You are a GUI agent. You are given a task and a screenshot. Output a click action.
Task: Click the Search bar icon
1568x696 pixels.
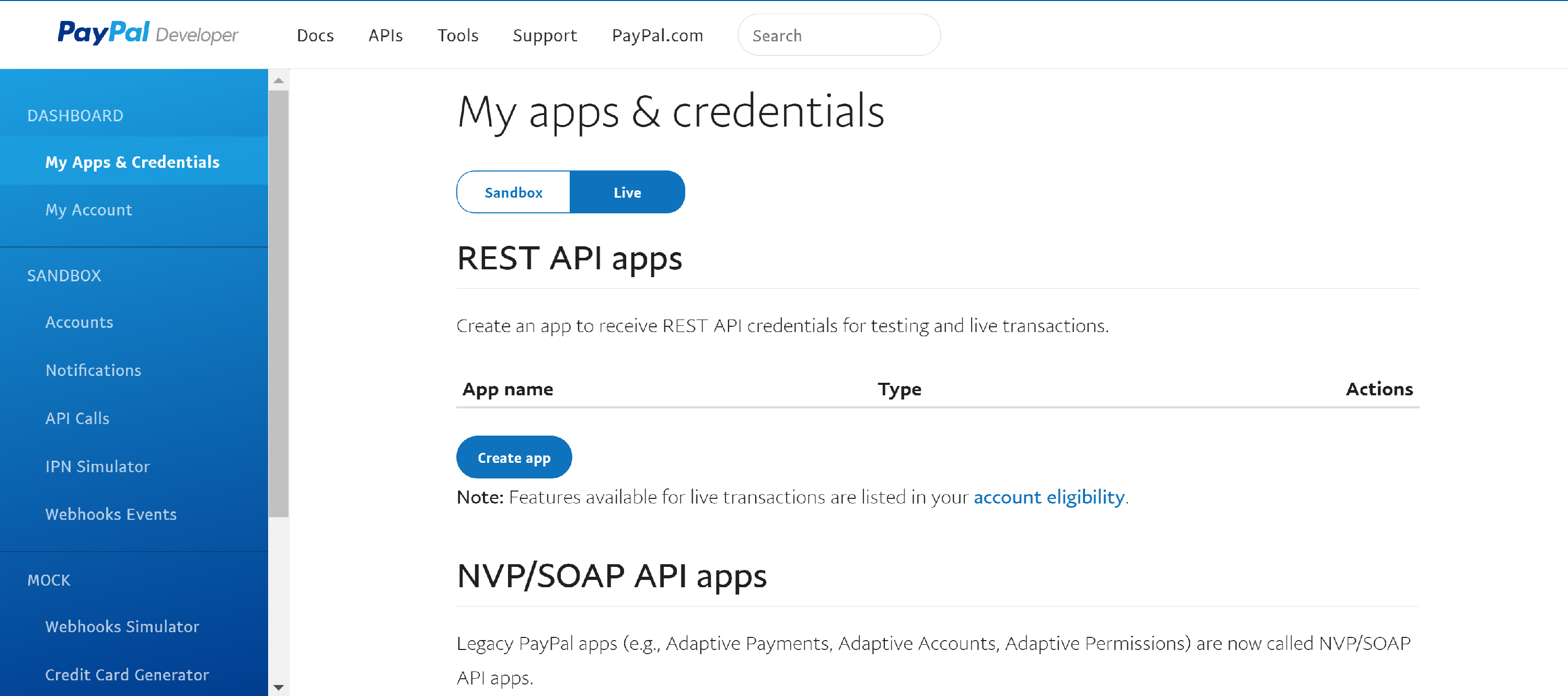[838, 35]
